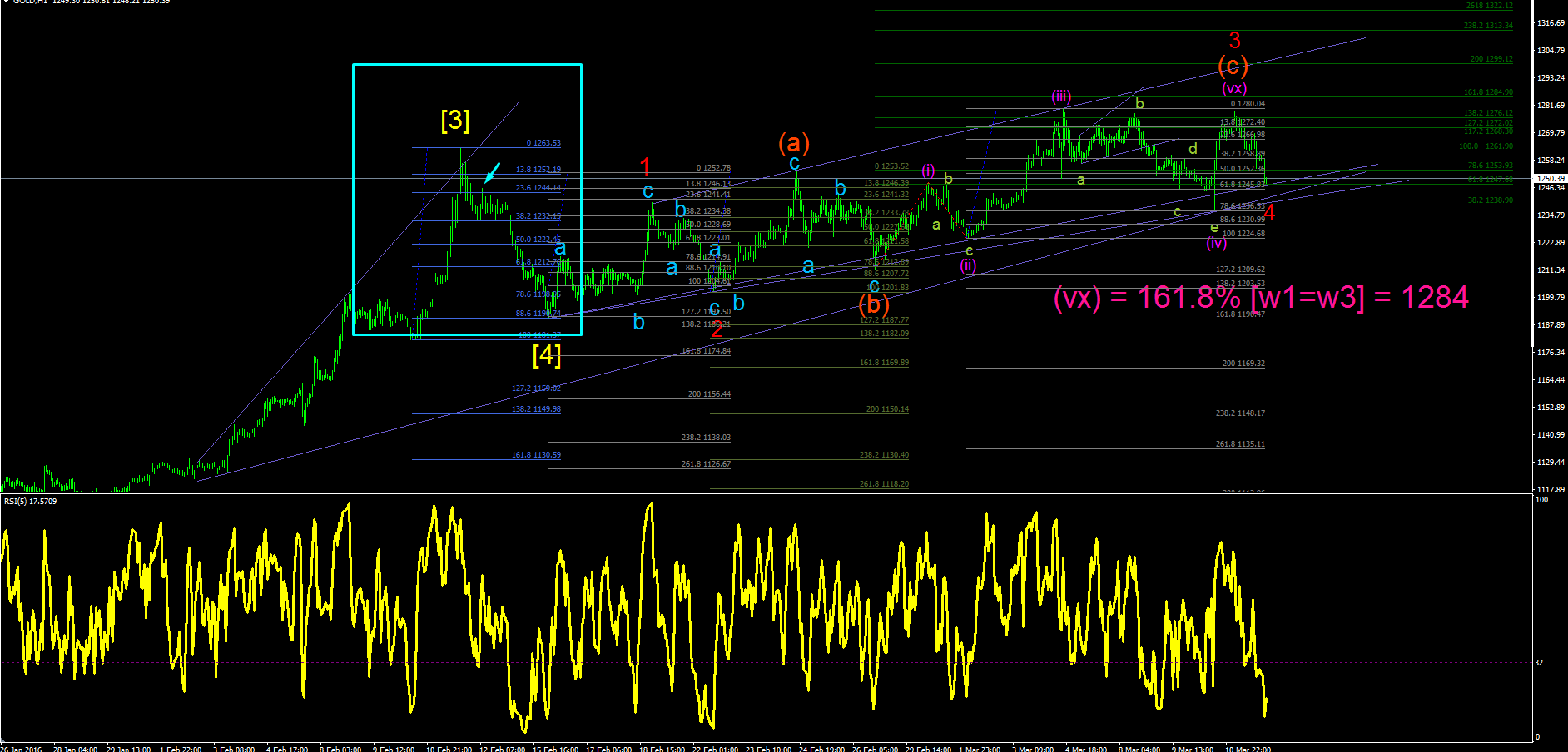Viewport: 1568px width, 752px height.
Task: Select the '261.8 1118.20' Fibonacci level label
Action: click(x=885, y=484)
